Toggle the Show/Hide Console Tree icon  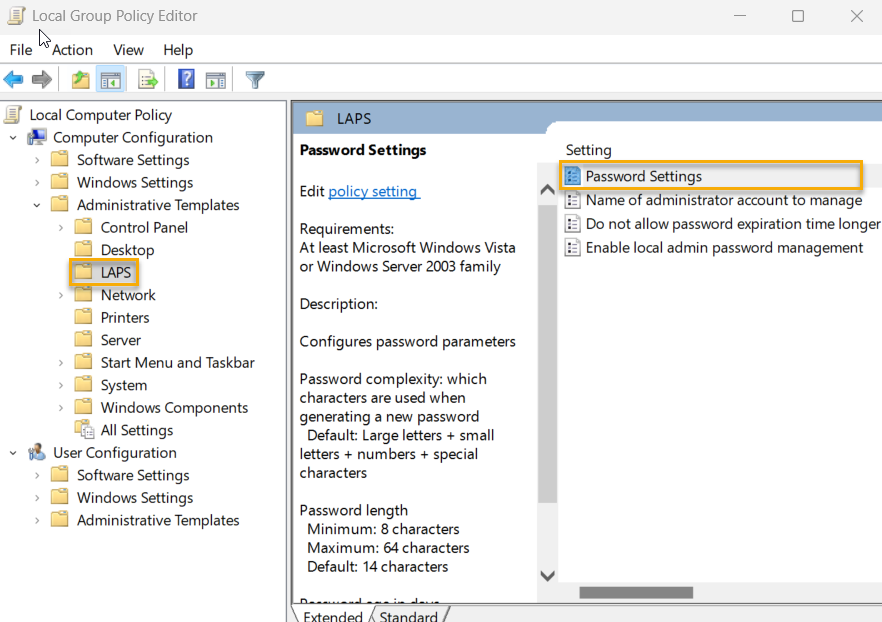point(110,79)
